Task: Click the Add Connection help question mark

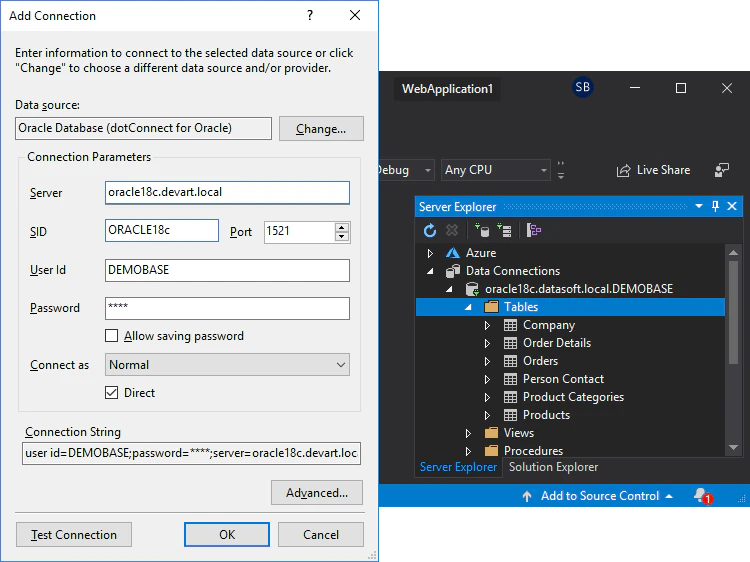Action: pyautogui.click(x=310, y=15)
